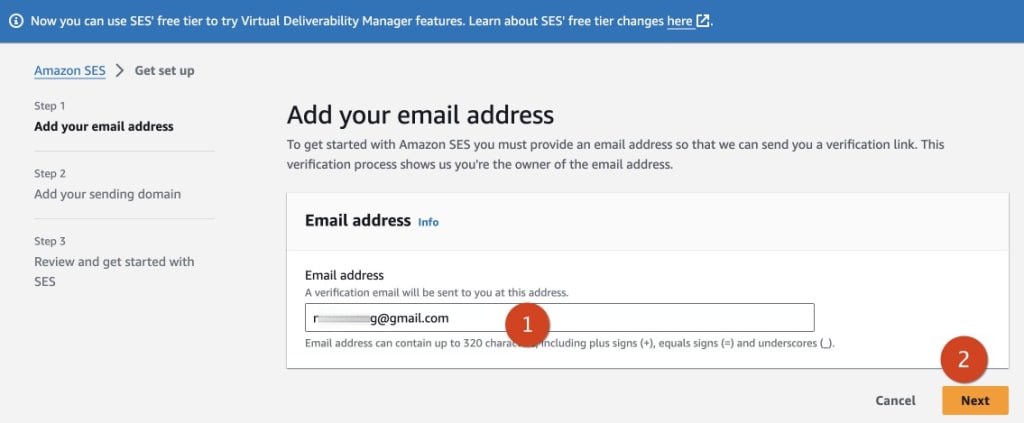The image size is (1024, 423).
Task: Select Step 3 Review and get started
Action: tap(114, 262)
